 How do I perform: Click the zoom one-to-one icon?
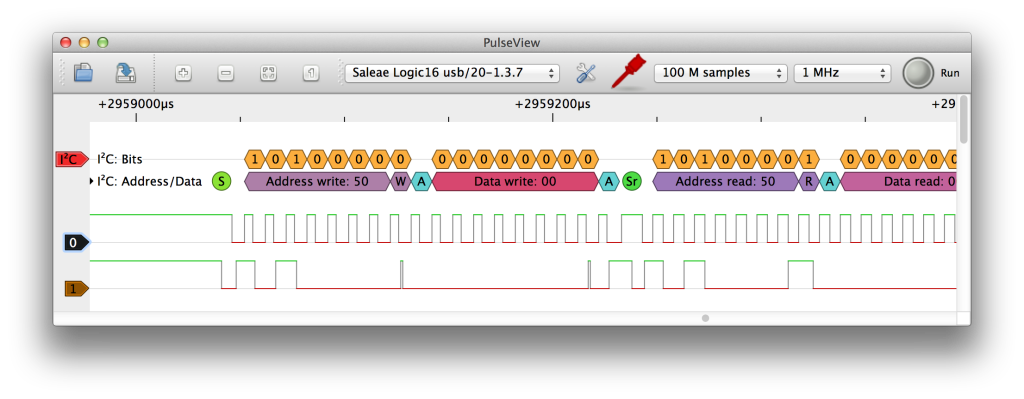(x=311, y=73)
